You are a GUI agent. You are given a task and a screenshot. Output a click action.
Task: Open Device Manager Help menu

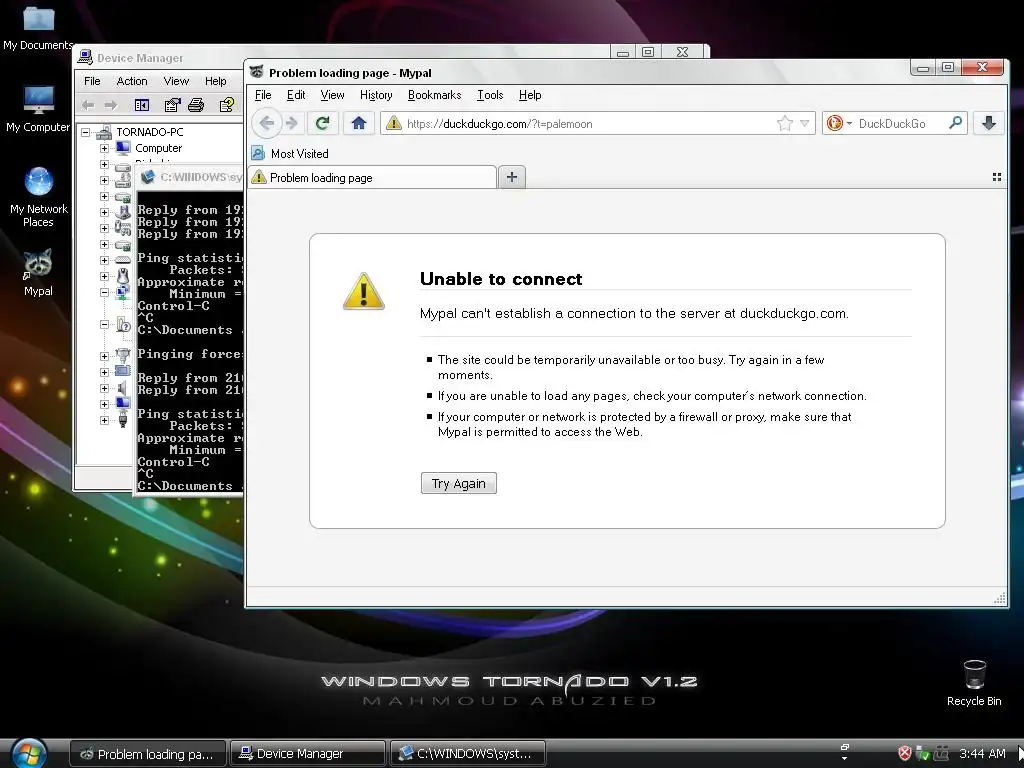(x=216, y=81)
